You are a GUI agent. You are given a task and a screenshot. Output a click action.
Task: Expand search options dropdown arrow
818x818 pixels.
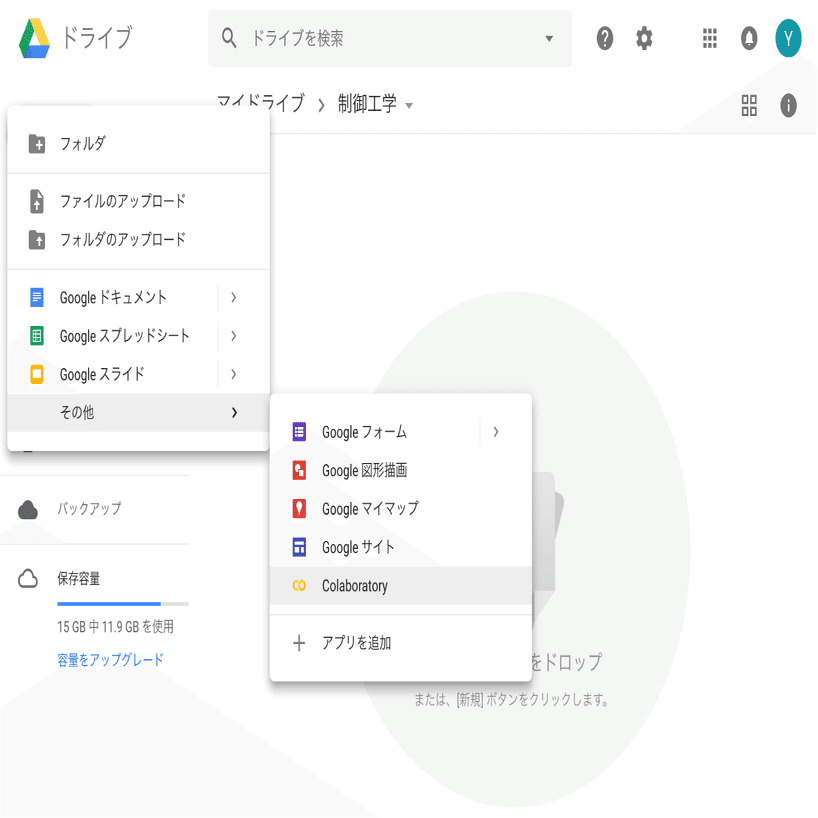[549, 39]
